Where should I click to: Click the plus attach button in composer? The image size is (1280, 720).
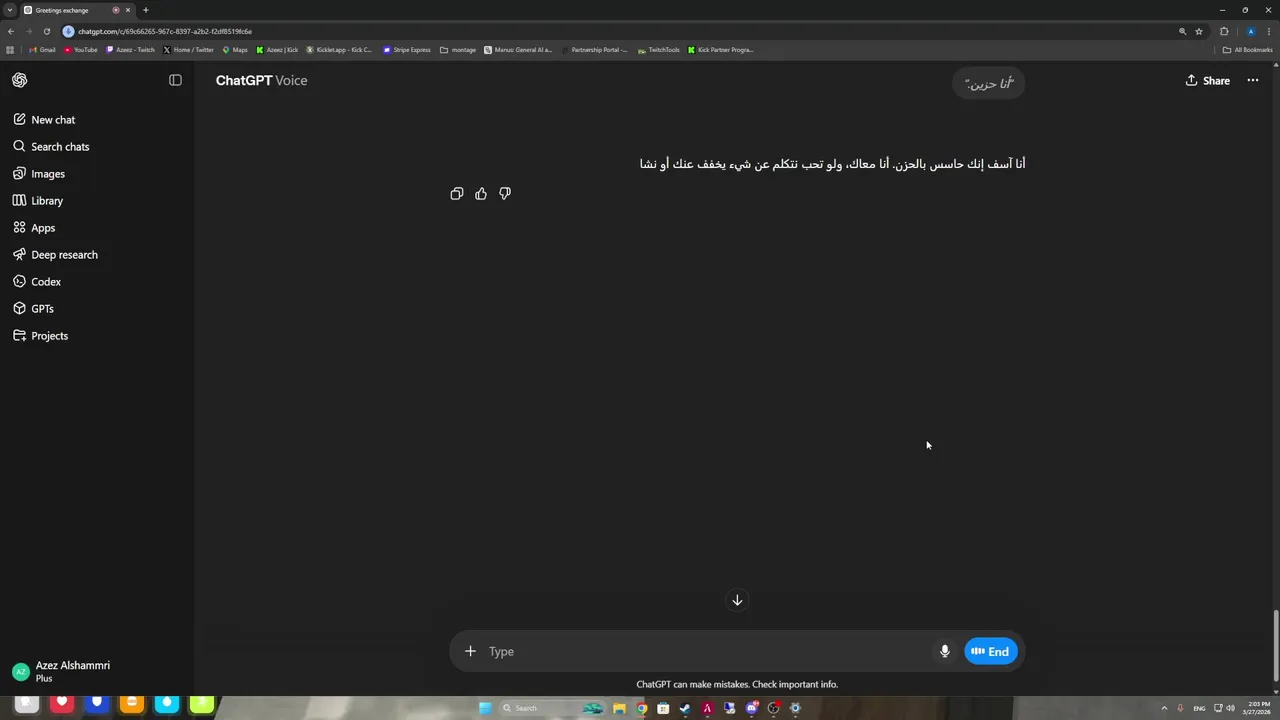click(x=470, y=651)
